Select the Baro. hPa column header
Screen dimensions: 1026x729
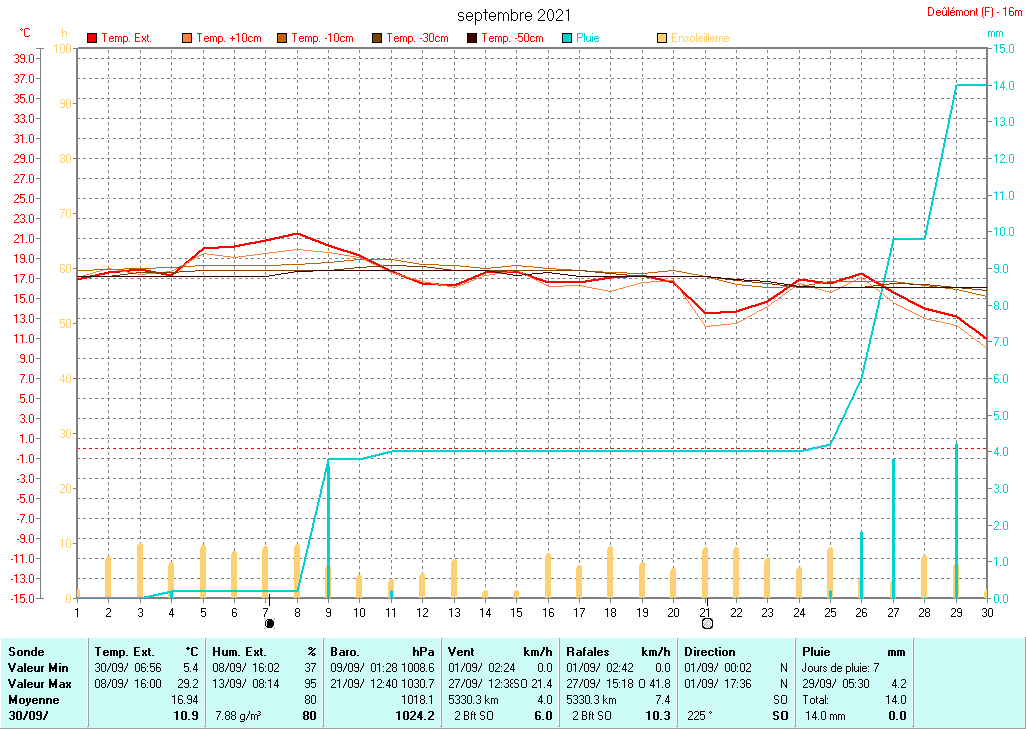(383, 651)
